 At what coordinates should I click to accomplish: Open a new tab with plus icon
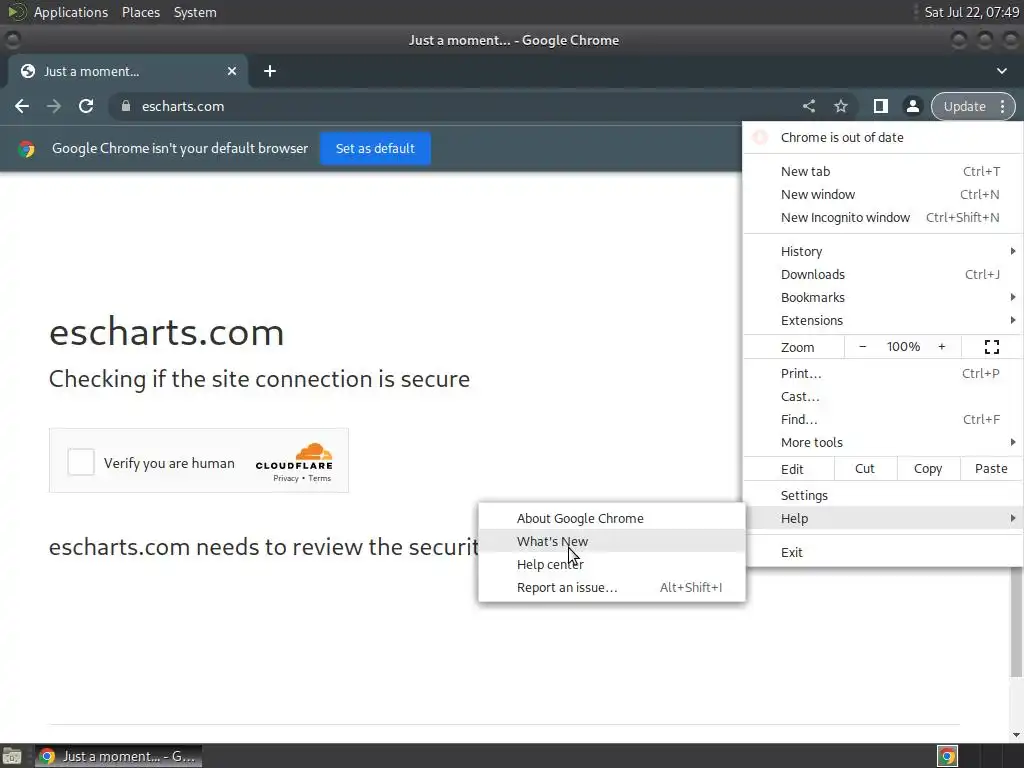[270, 71]
